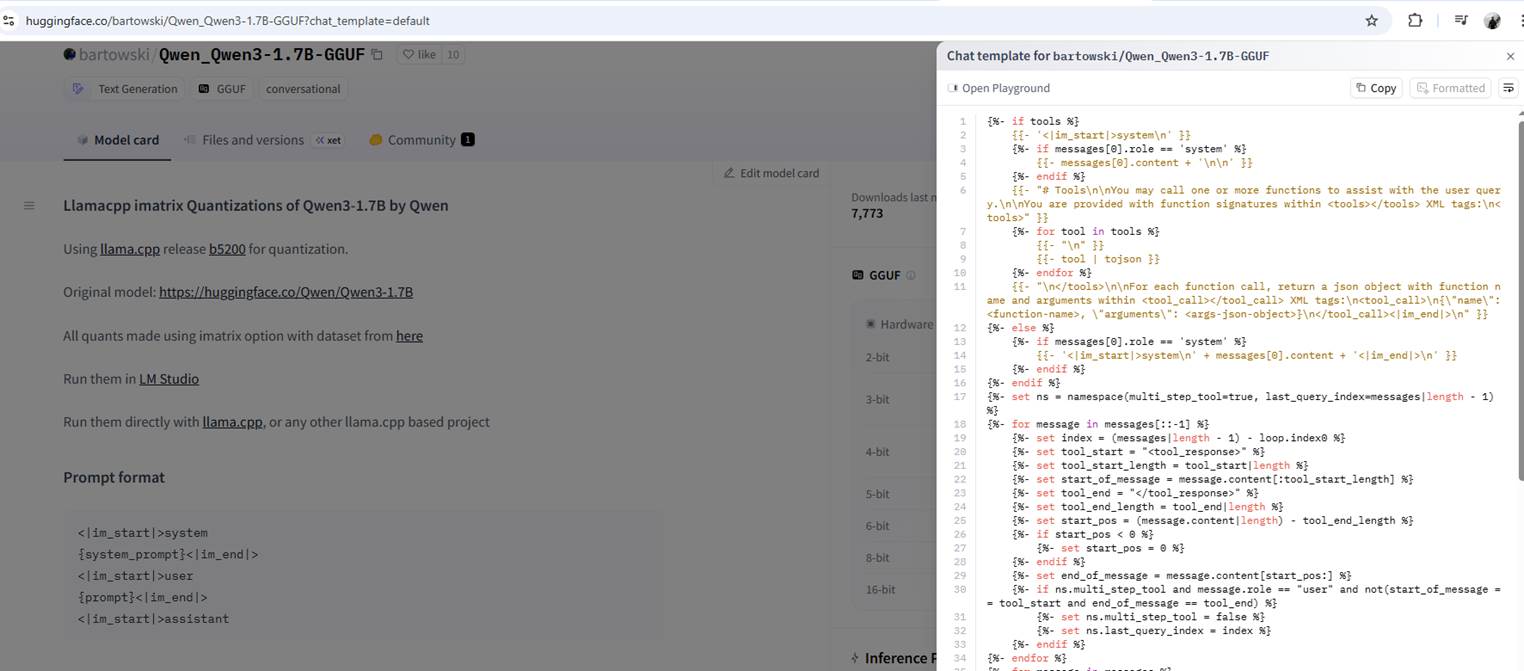This screenshot has height=671, width=1524.
Task: Click code line '{%- if tools %}'
Action: coord(1033,121)
